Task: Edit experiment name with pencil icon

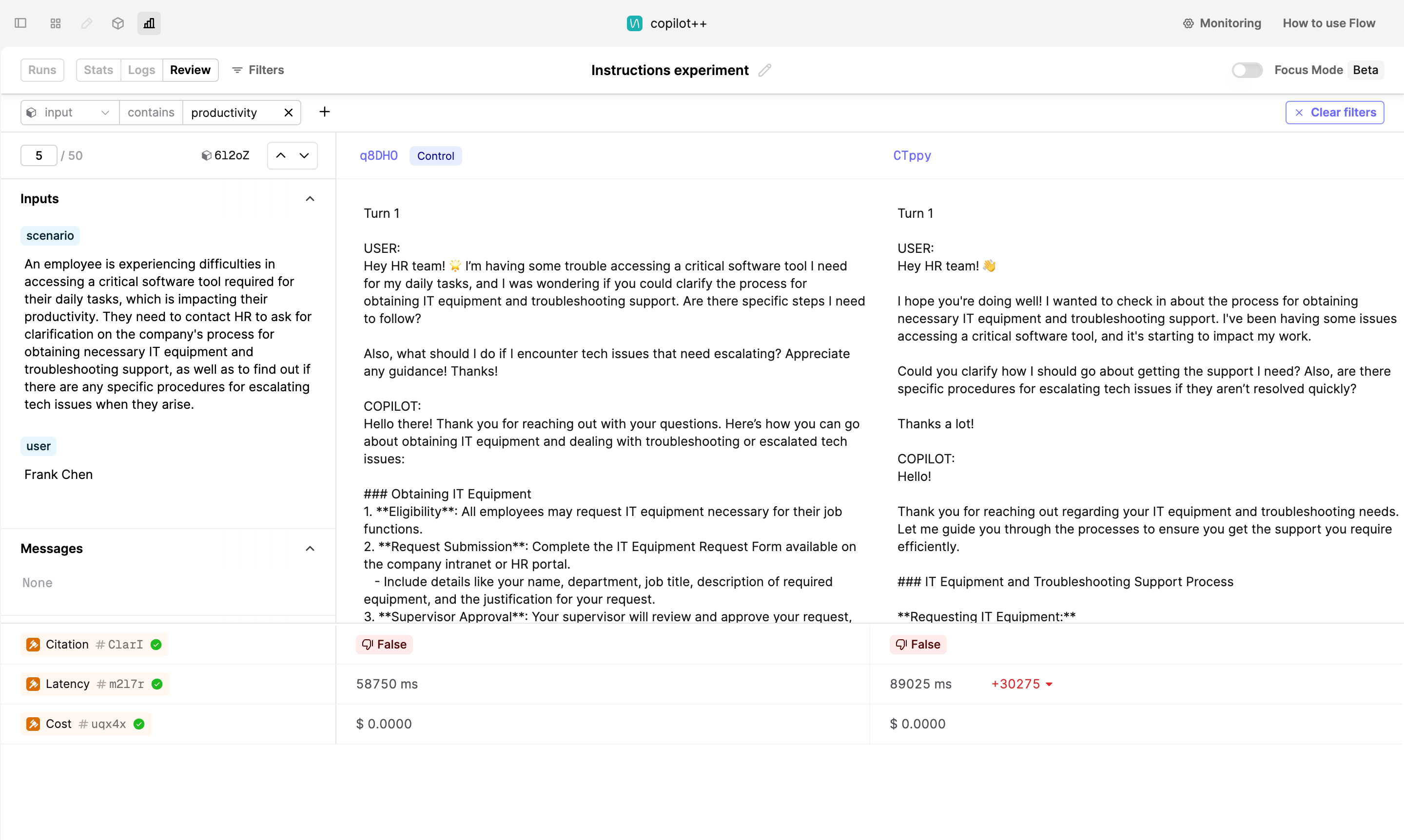Action: click(x=764, y=70)
